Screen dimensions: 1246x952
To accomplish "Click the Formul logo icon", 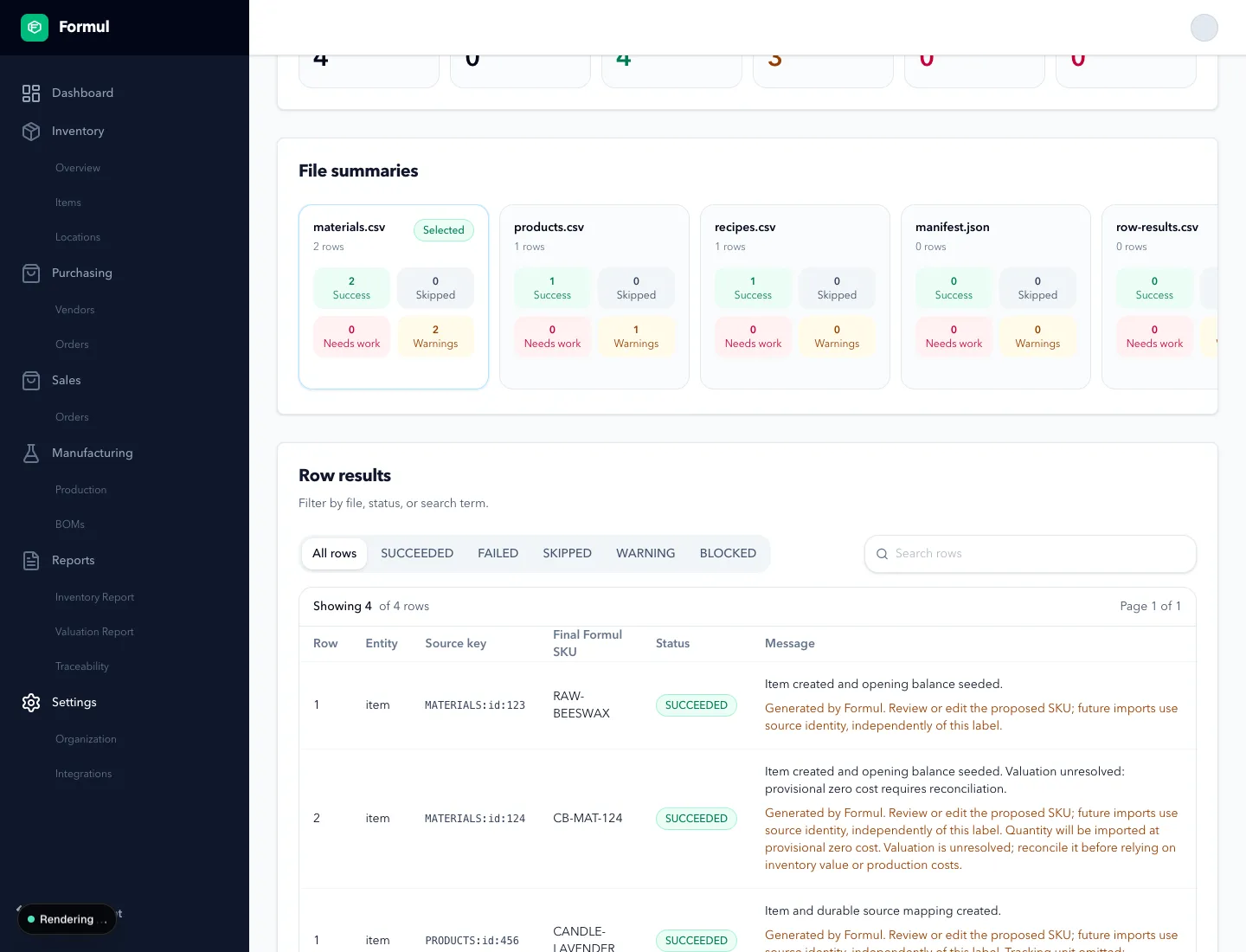I will point(35,28).
